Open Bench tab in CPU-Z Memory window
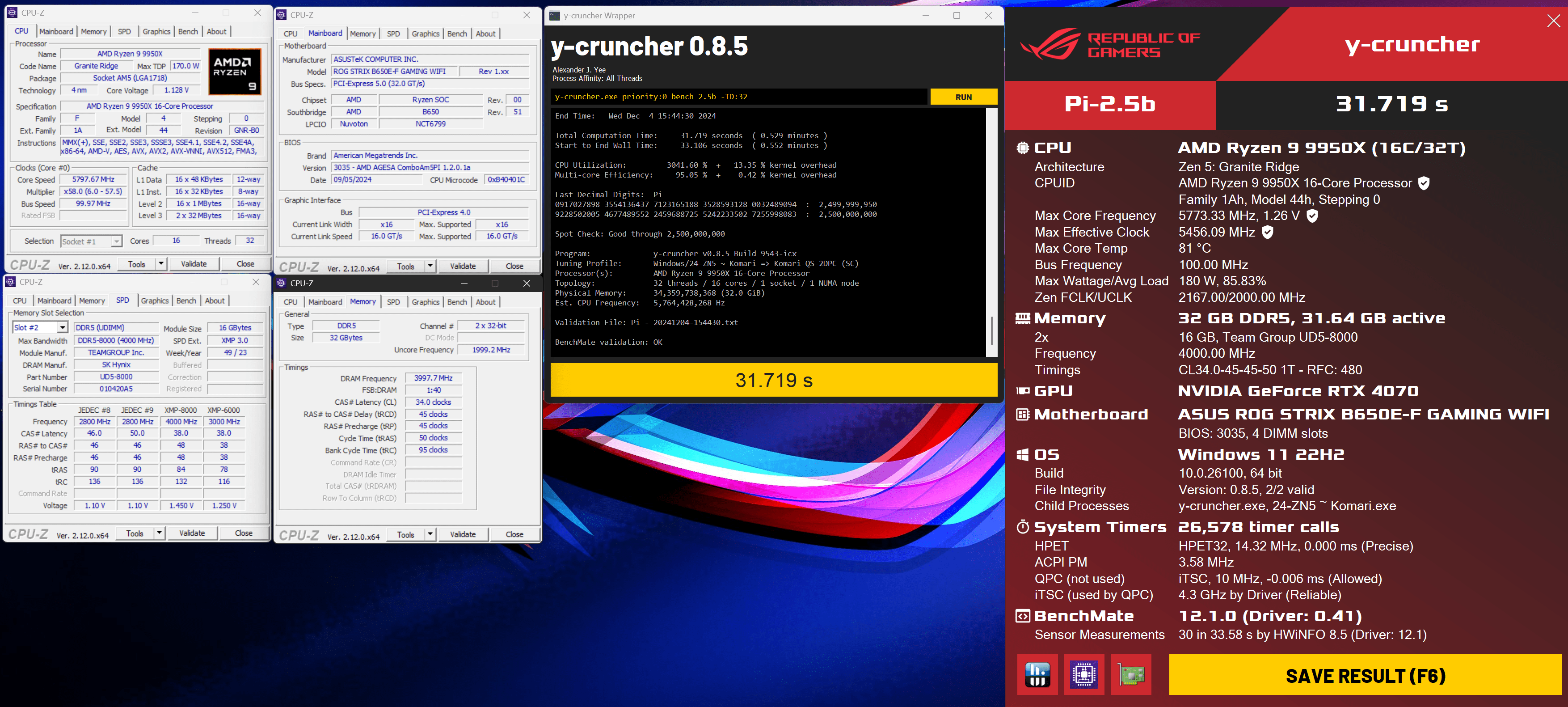The width and height of the screenshot is (1568, 707). (x=456, y=302)
